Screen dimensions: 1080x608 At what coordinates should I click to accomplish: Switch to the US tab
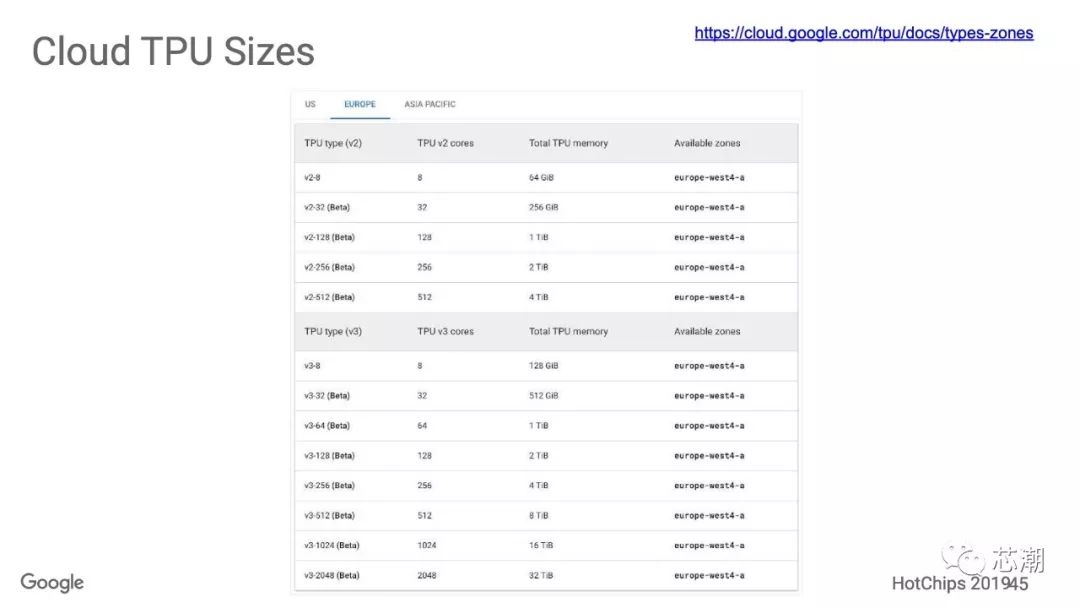[310, 104]
